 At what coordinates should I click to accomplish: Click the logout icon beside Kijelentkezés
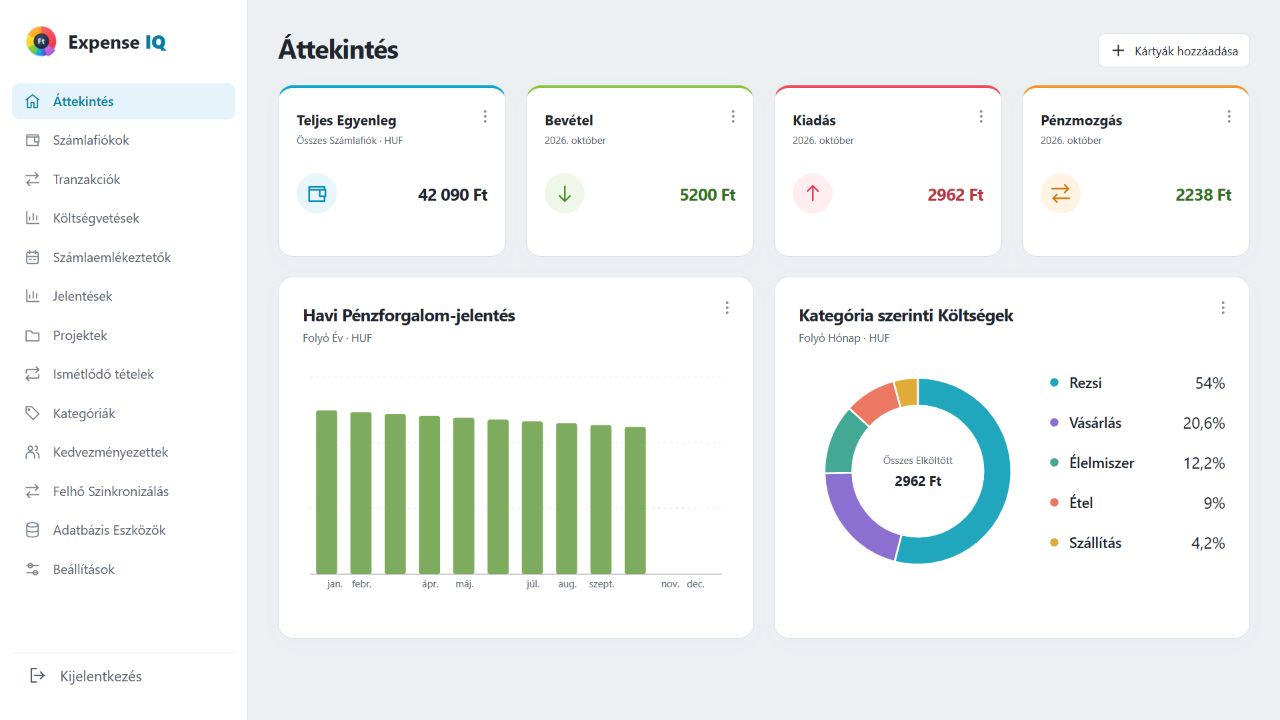[x=38, y=676]
